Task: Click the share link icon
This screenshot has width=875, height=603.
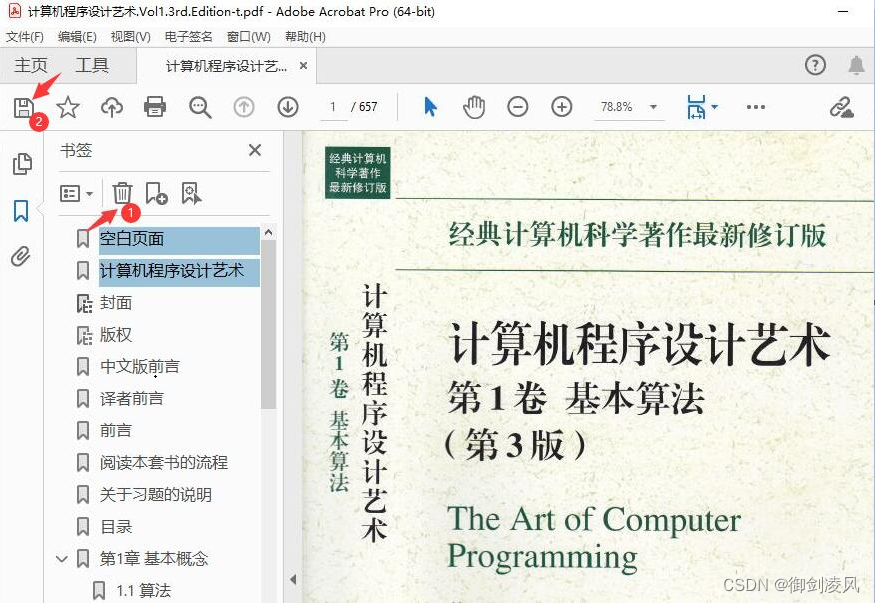Action: (x=842, y=107)
